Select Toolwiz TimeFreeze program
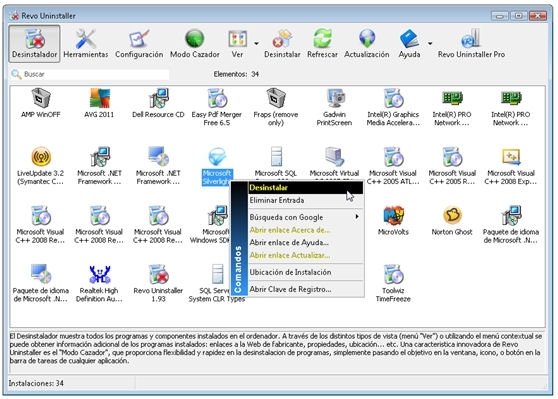This screenshot has height=399, width=558. click(x=393, y=284)
